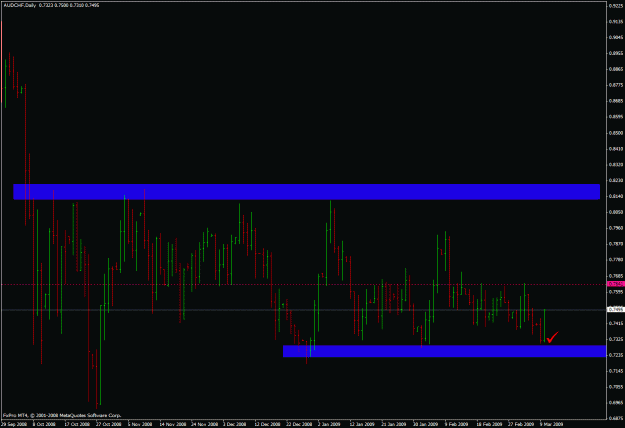Click the 29 Sep 2008 date label
This screenshot has width=625, height=428.
pyautogui.click(x=14, y=424)
